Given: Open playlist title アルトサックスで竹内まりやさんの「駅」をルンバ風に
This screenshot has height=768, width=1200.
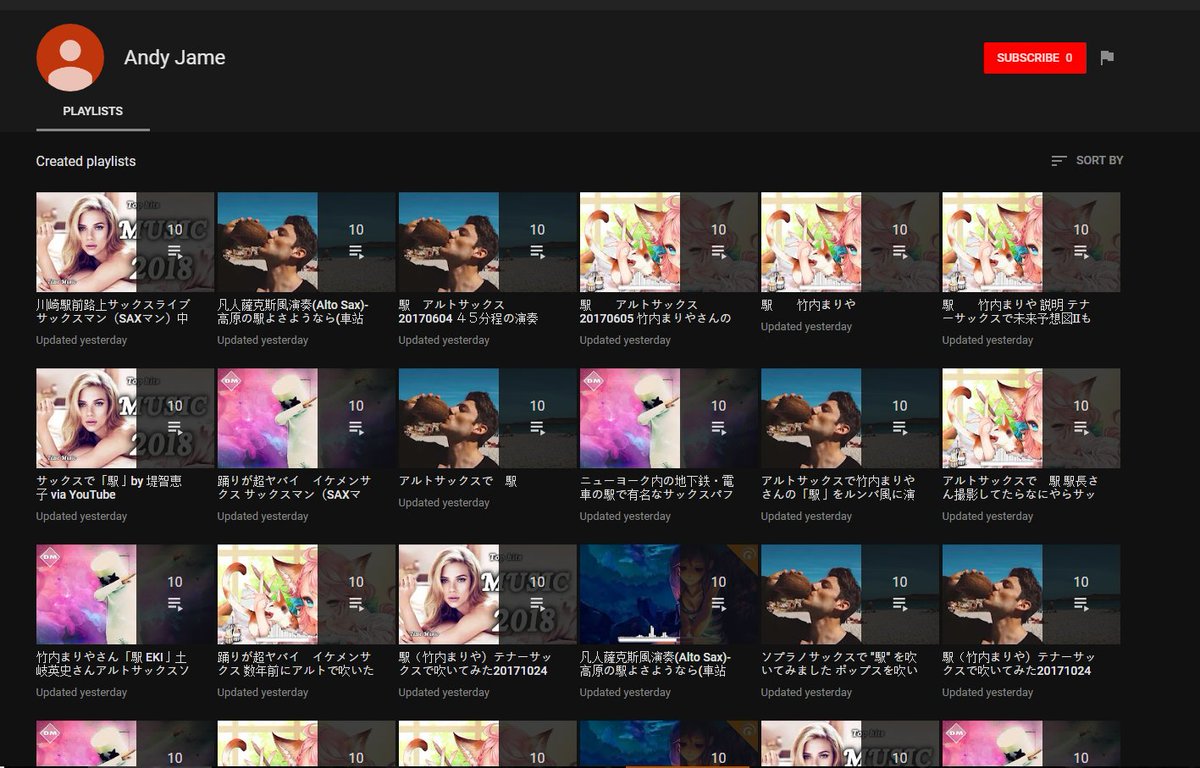Looking at the screenshot, I should tap(838, 487).
